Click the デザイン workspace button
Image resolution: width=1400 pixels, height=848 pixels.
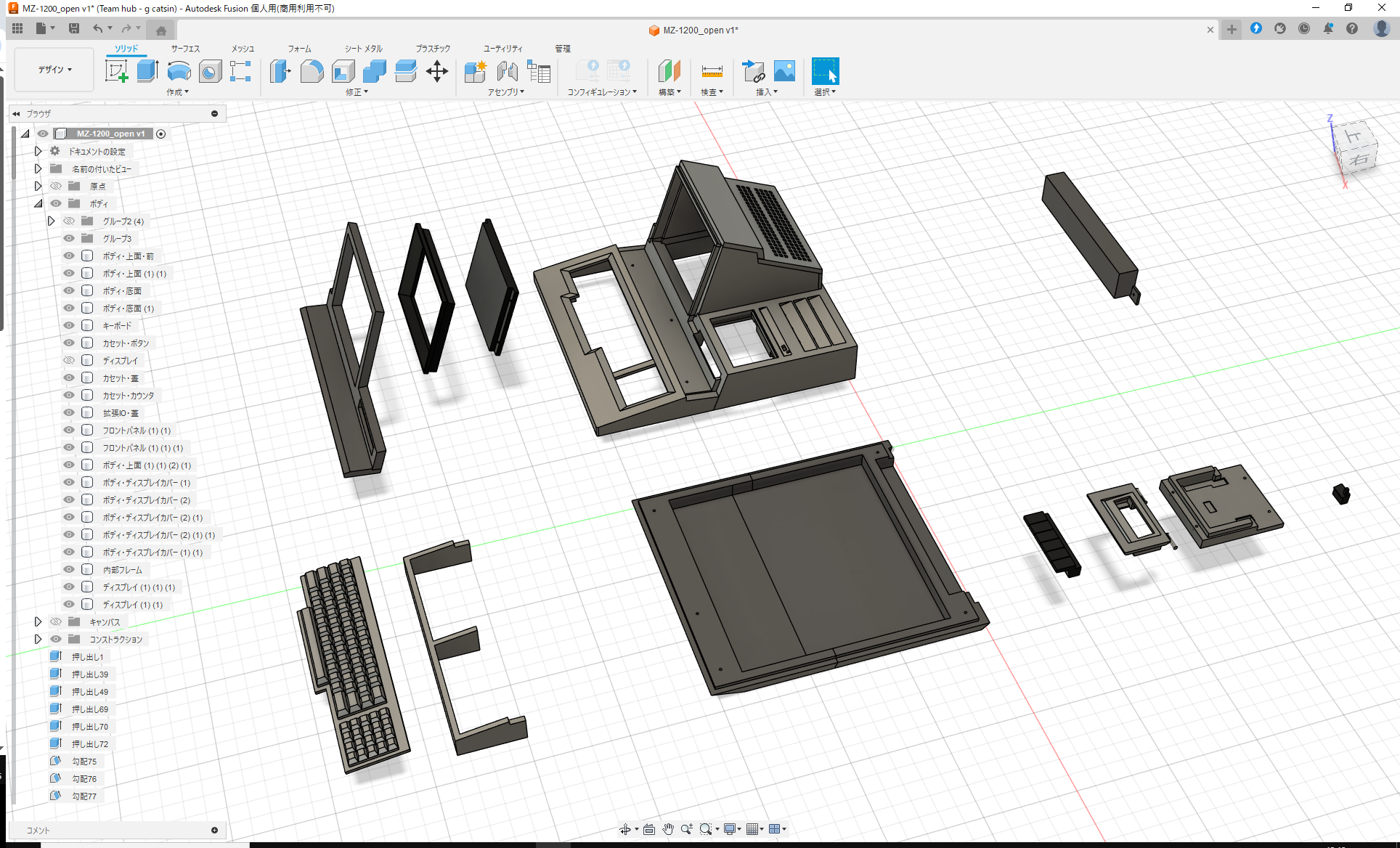53,69
